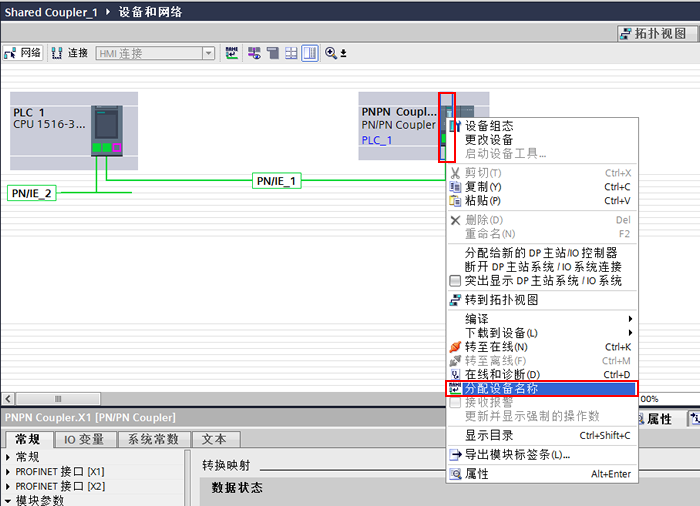Click the page break toolbar icon

click(273, 53)
